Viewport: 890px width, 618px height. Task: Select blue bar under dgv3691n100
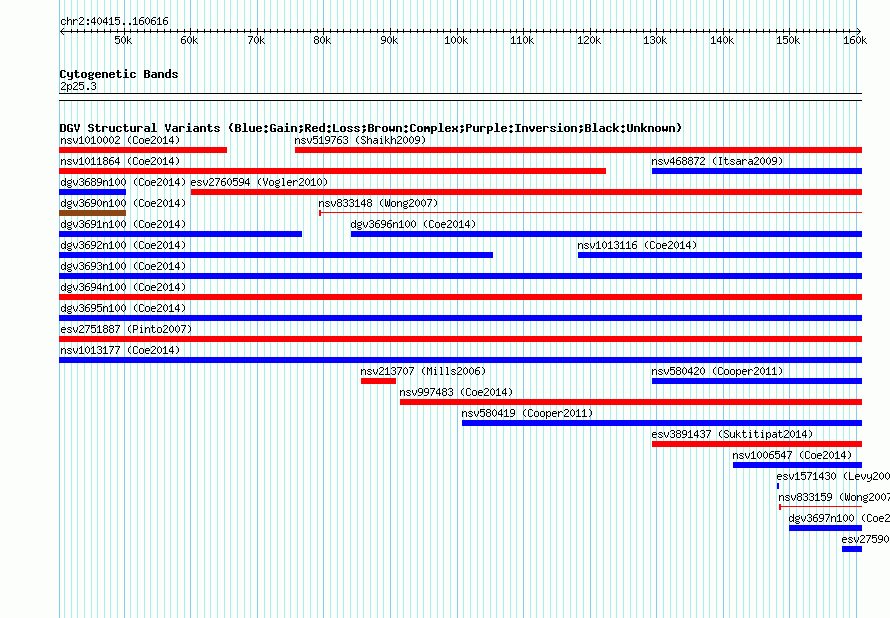click(x=180, y=234)
